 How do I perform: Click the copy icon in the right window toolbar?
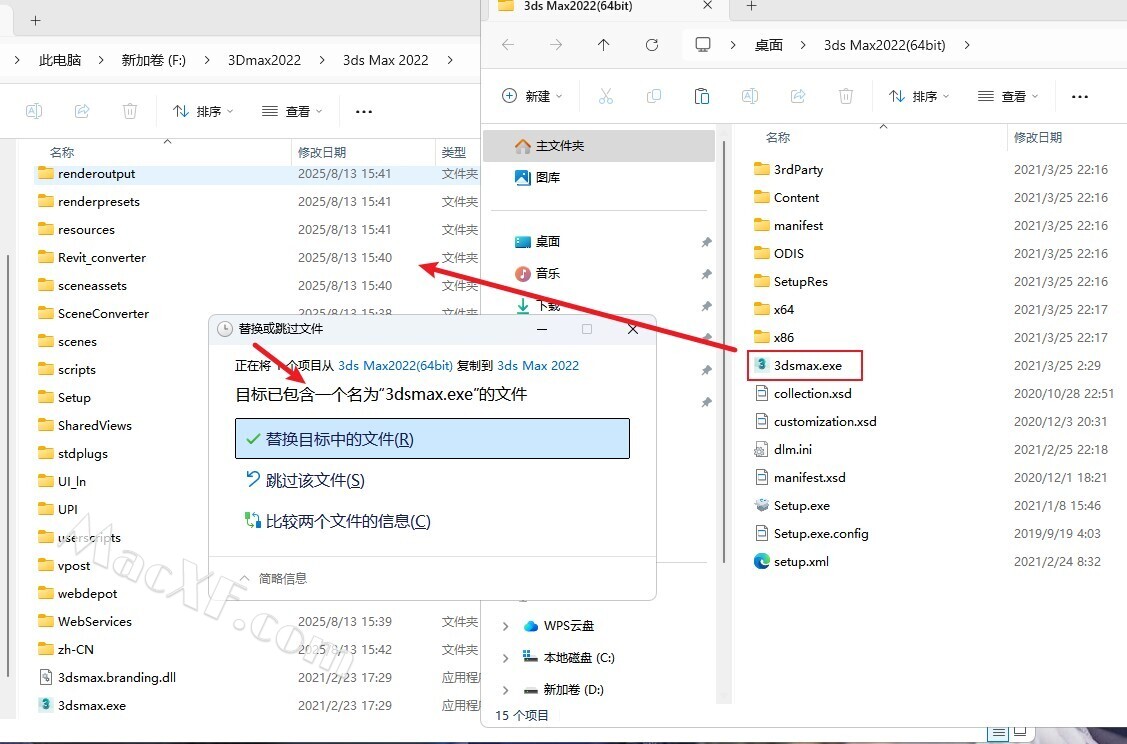[x=654, y=96]
